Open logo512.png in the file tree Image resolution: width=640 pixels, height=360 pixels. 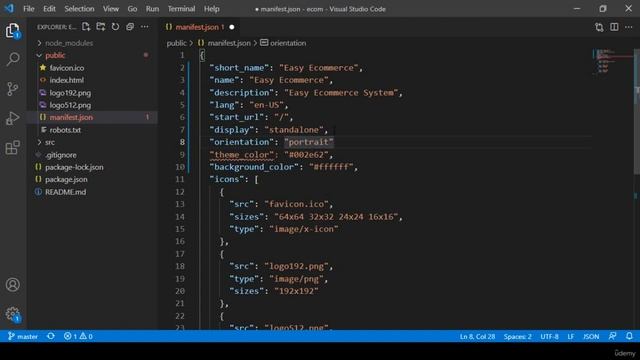click(70, 105)
